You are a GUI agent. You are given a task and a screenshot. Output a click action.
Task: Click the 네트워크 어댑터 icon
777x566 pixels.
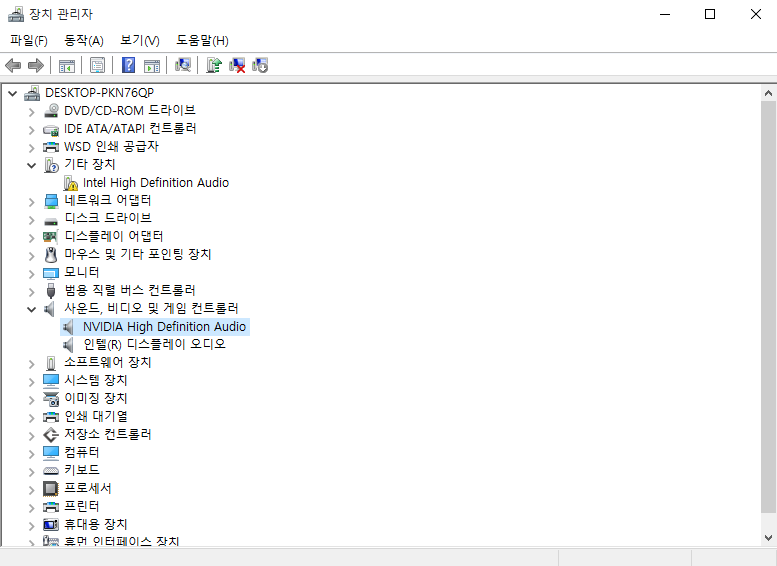[x=51, y=201]
